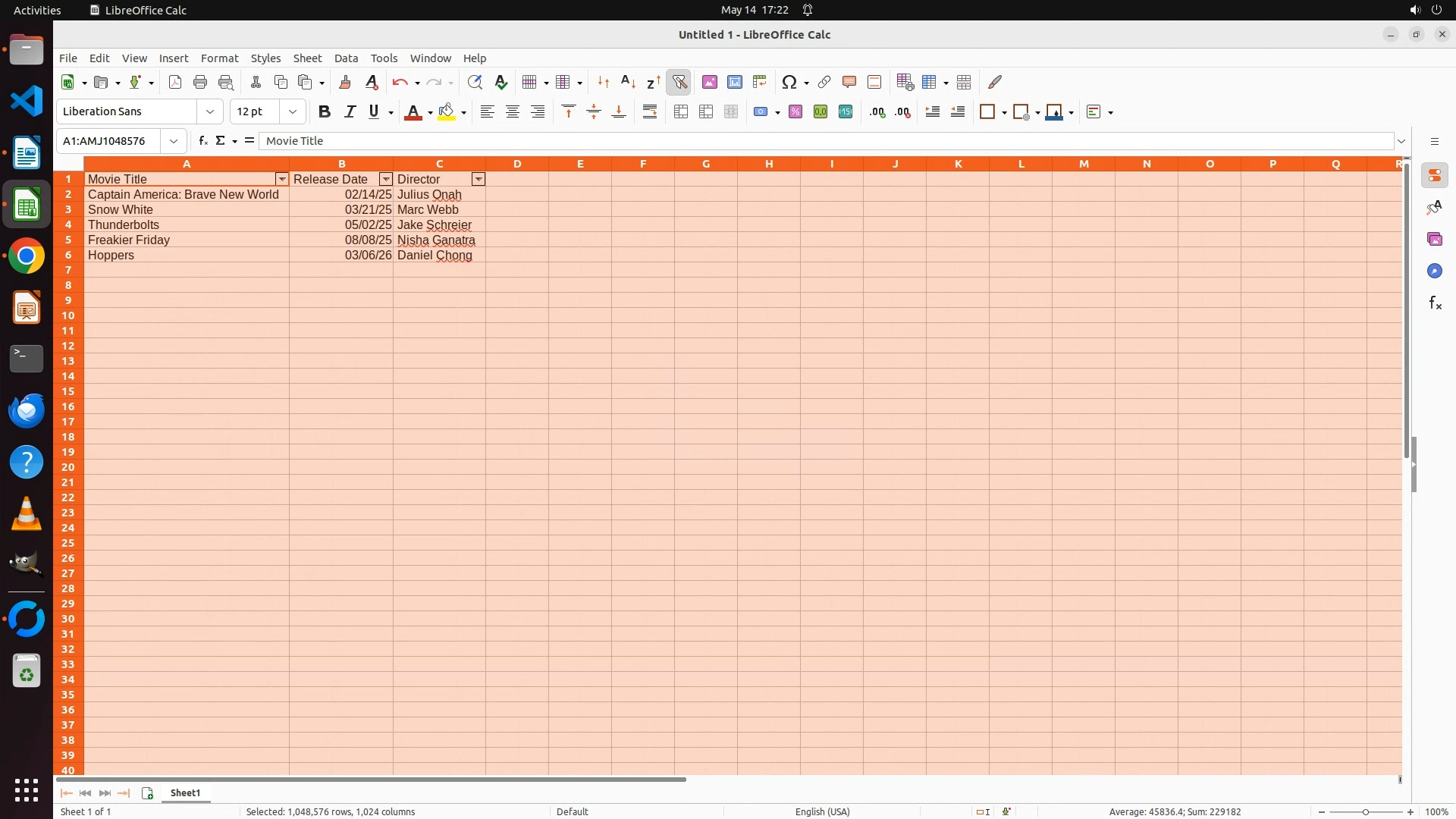This screenshot has width=1456, height=819.
Task: Expand the font name dropdown list
Action: click(210, 111)
